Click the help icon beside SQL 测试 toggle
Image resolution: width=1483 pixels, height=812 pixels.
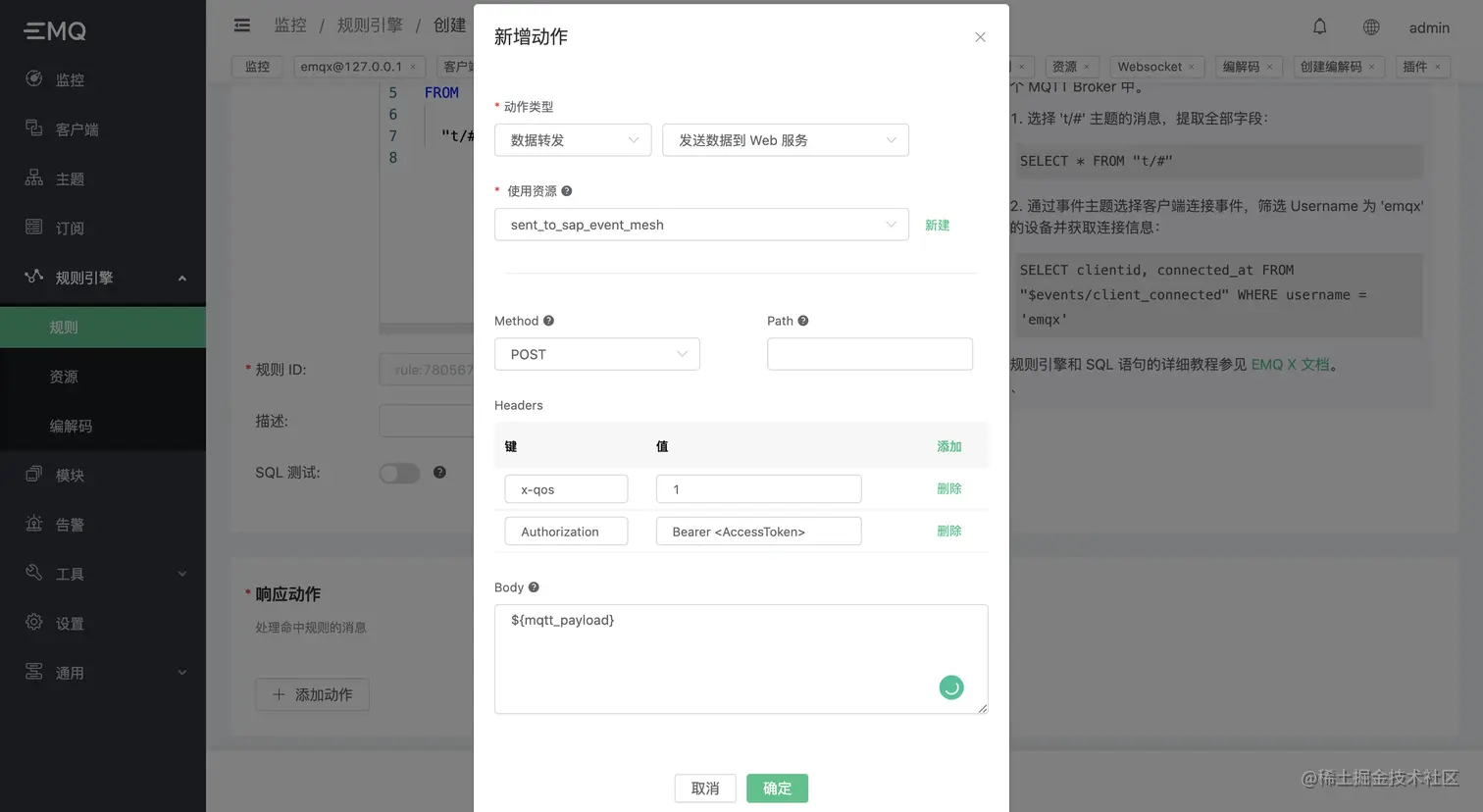coord(439,473)
